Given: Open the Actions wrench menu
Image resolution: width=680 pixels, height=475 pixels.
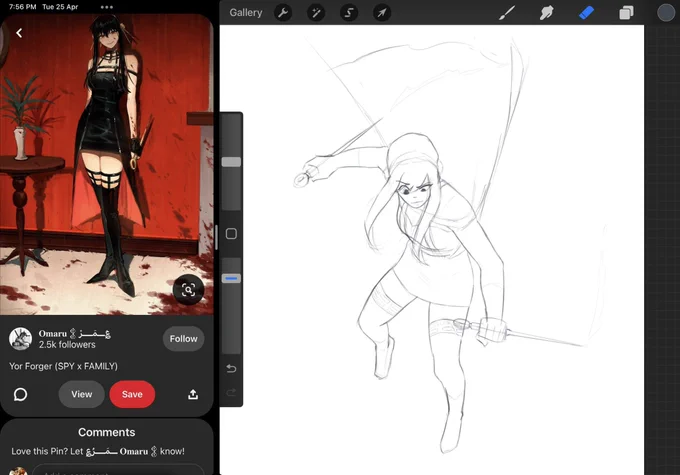Looking at the screenshot, I should click(x=283, y=13).
